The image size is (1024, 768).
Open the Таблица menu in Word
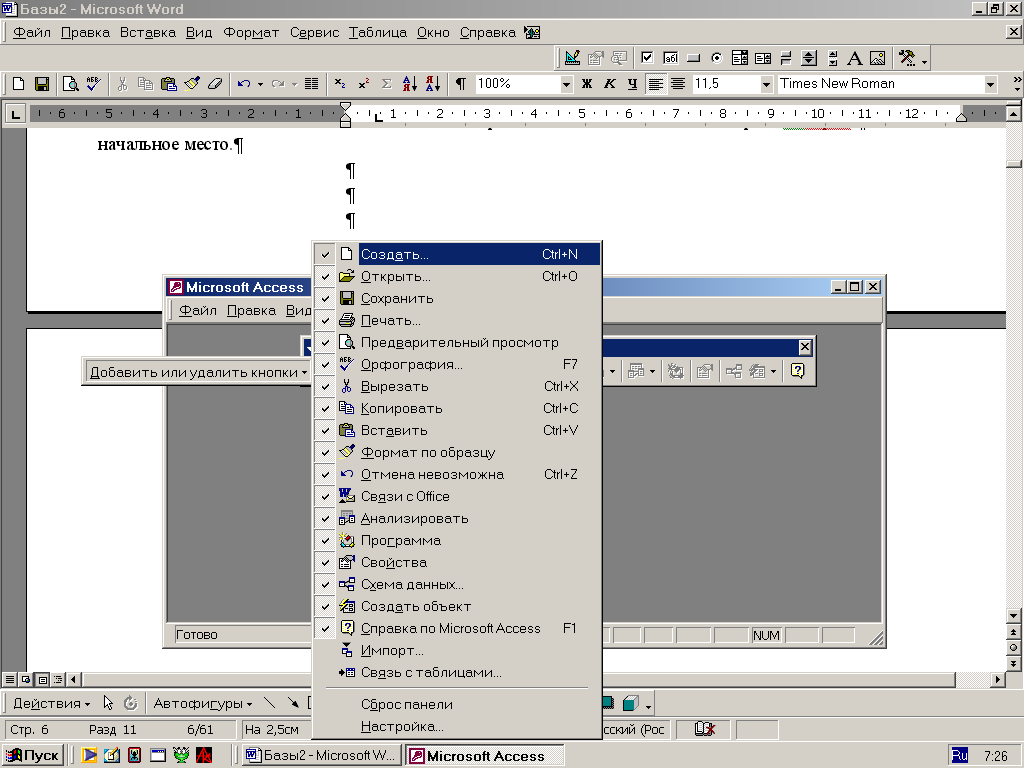(377, 33)
